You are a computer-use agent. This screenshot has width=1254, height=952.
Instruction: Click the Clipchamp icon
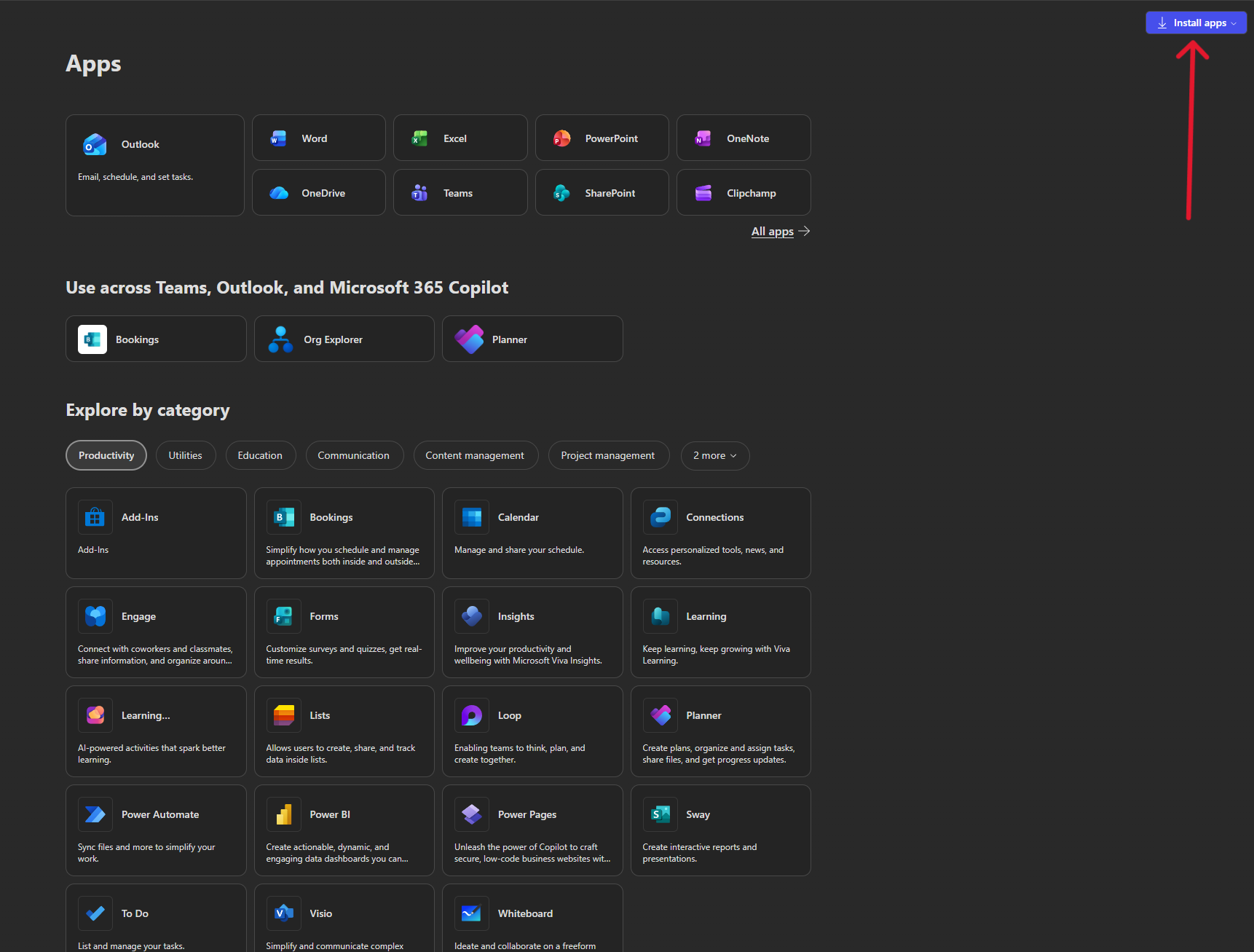(x=703, y=193)
